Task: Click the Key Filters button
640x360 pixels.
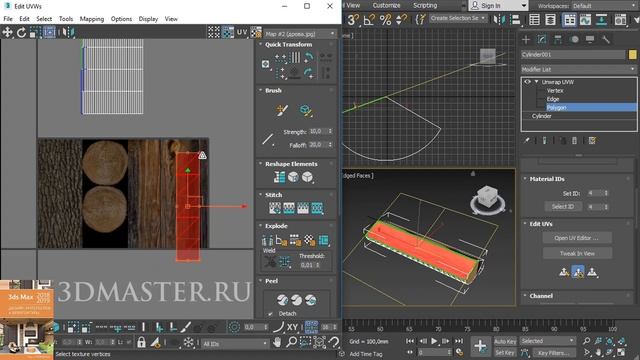Action: click(x=554, y=353)
